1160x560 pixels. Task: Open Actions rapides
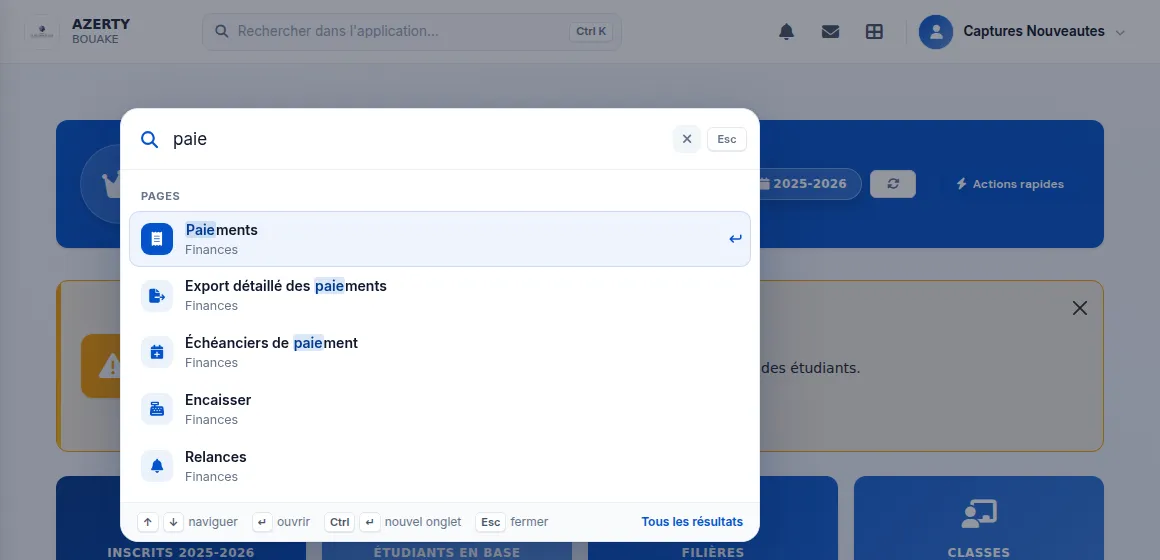point(1010,183)
